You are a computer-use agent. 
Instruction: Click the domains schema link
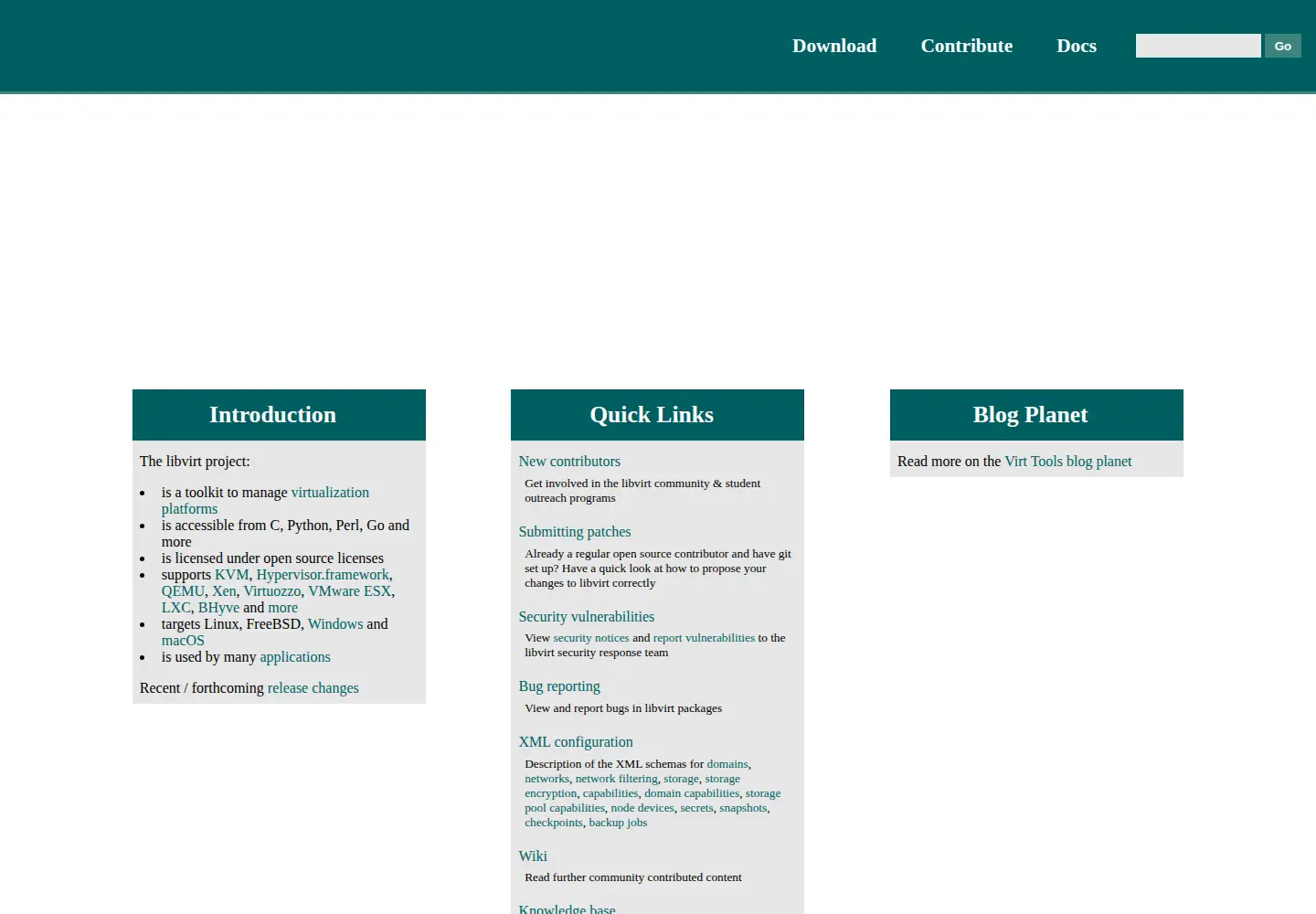[727, 764]
